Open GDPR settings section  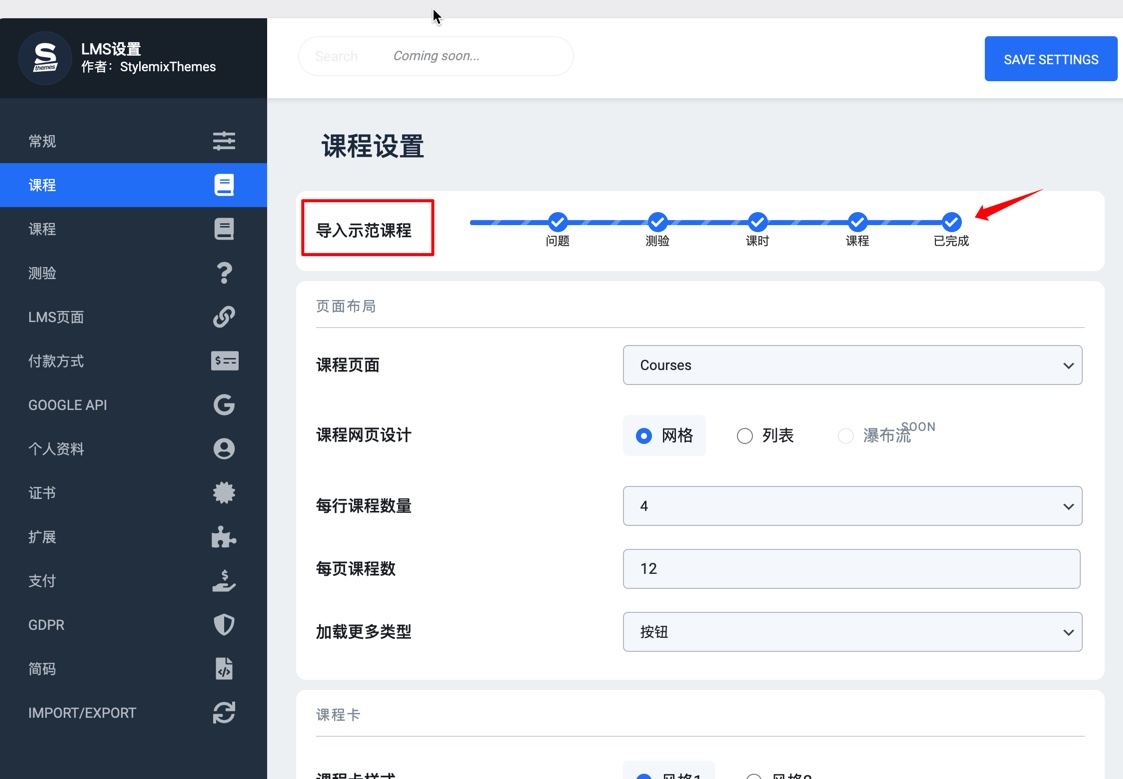click(x=133, y=624)
